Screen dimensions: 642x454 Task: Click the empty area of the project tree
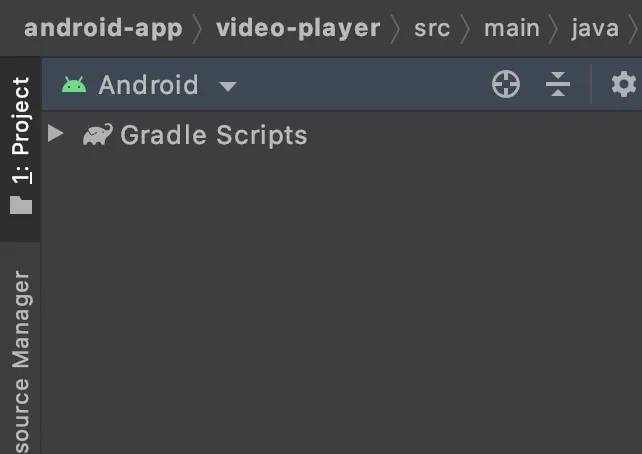[340, 300]
